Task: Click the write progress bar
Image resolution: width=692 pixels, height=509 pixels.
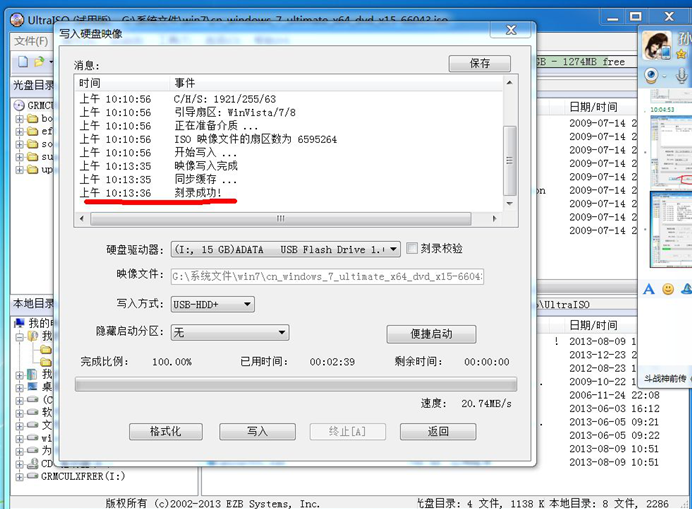Action: (296, 384)
